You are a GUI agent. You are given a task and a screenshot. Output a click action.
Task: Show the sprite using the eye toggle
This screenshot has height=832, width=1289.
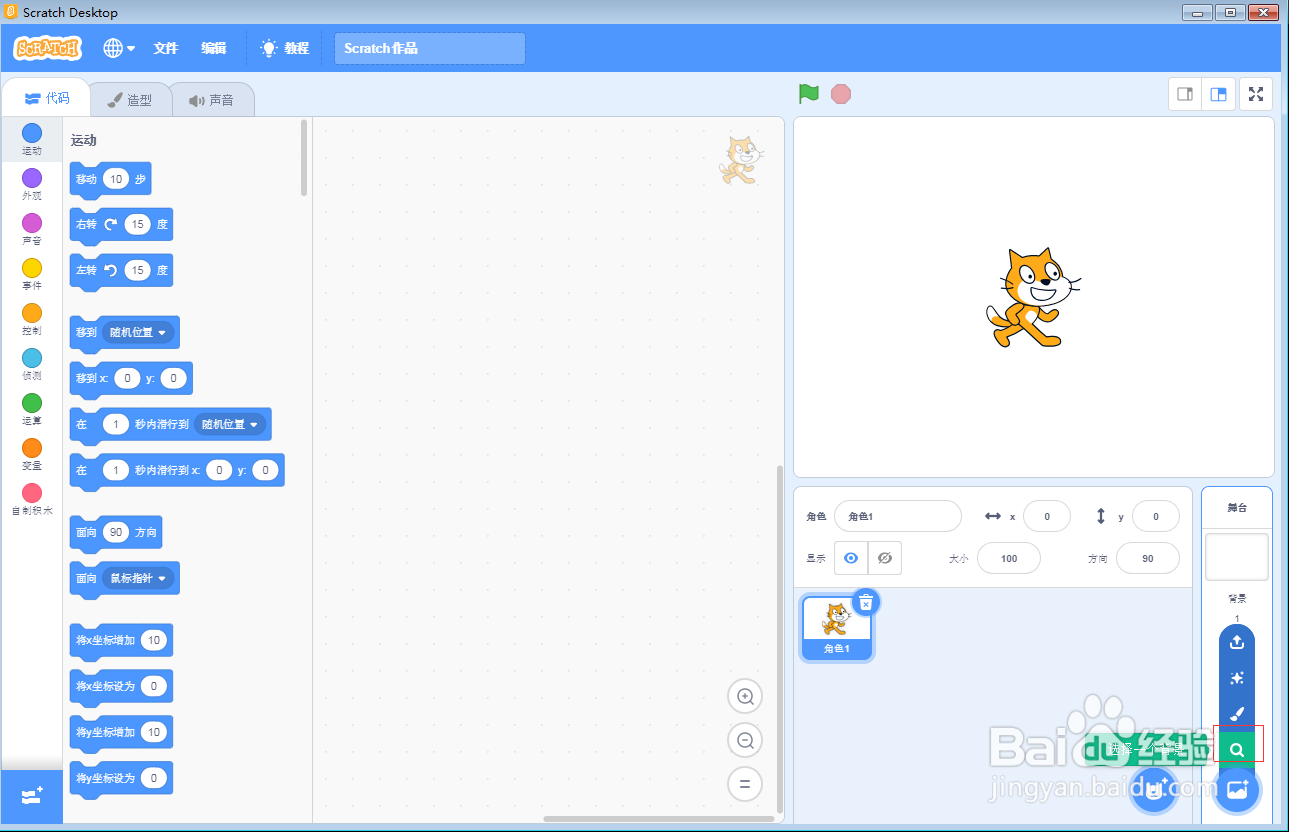coord(850,558)
